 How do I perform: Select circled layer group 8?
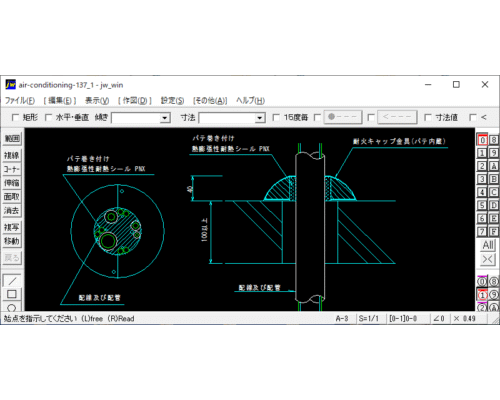(494, 282)
